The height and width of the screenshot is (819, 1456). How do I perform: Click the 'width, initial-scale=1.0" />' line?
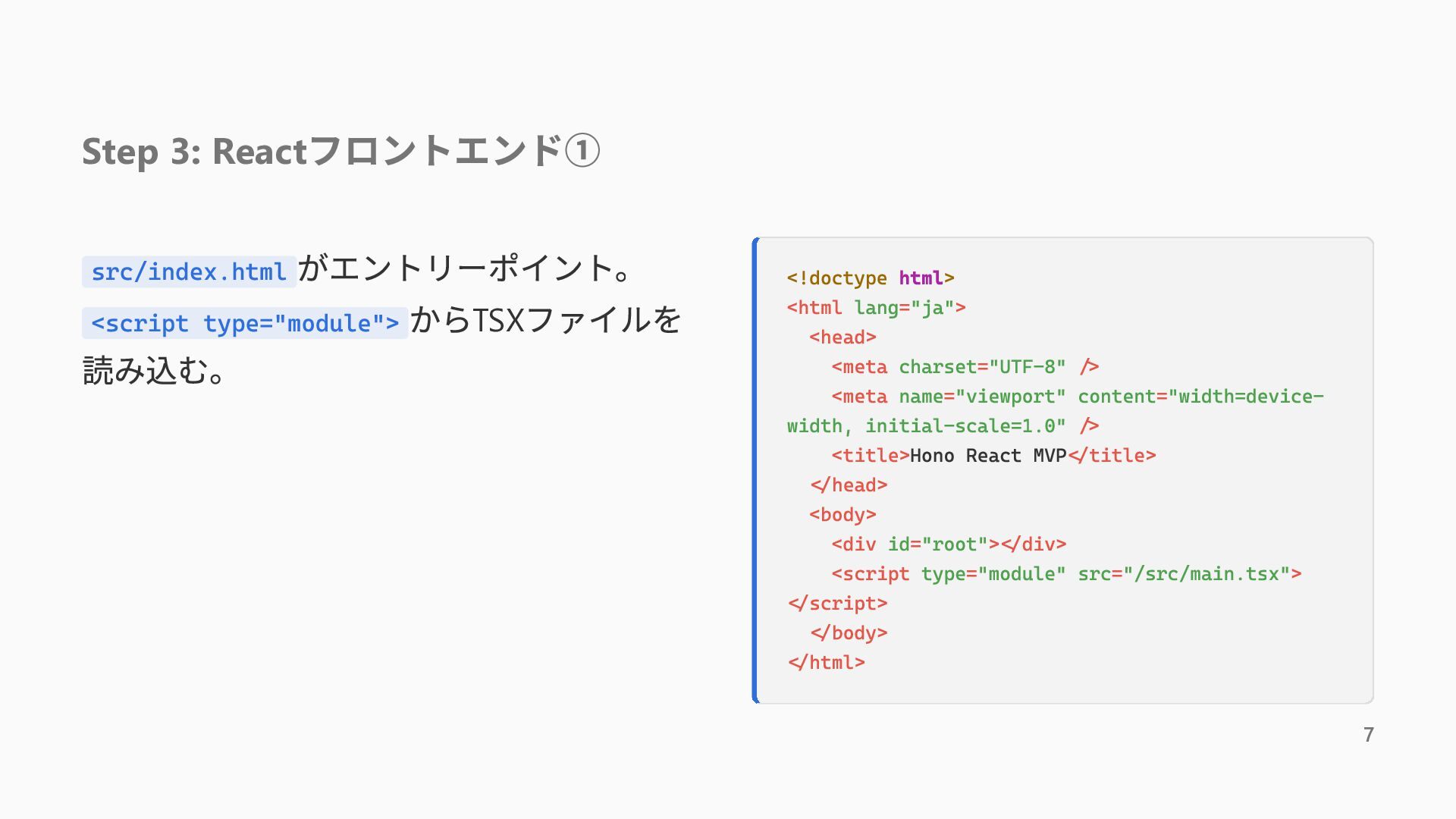pos(943,426)
